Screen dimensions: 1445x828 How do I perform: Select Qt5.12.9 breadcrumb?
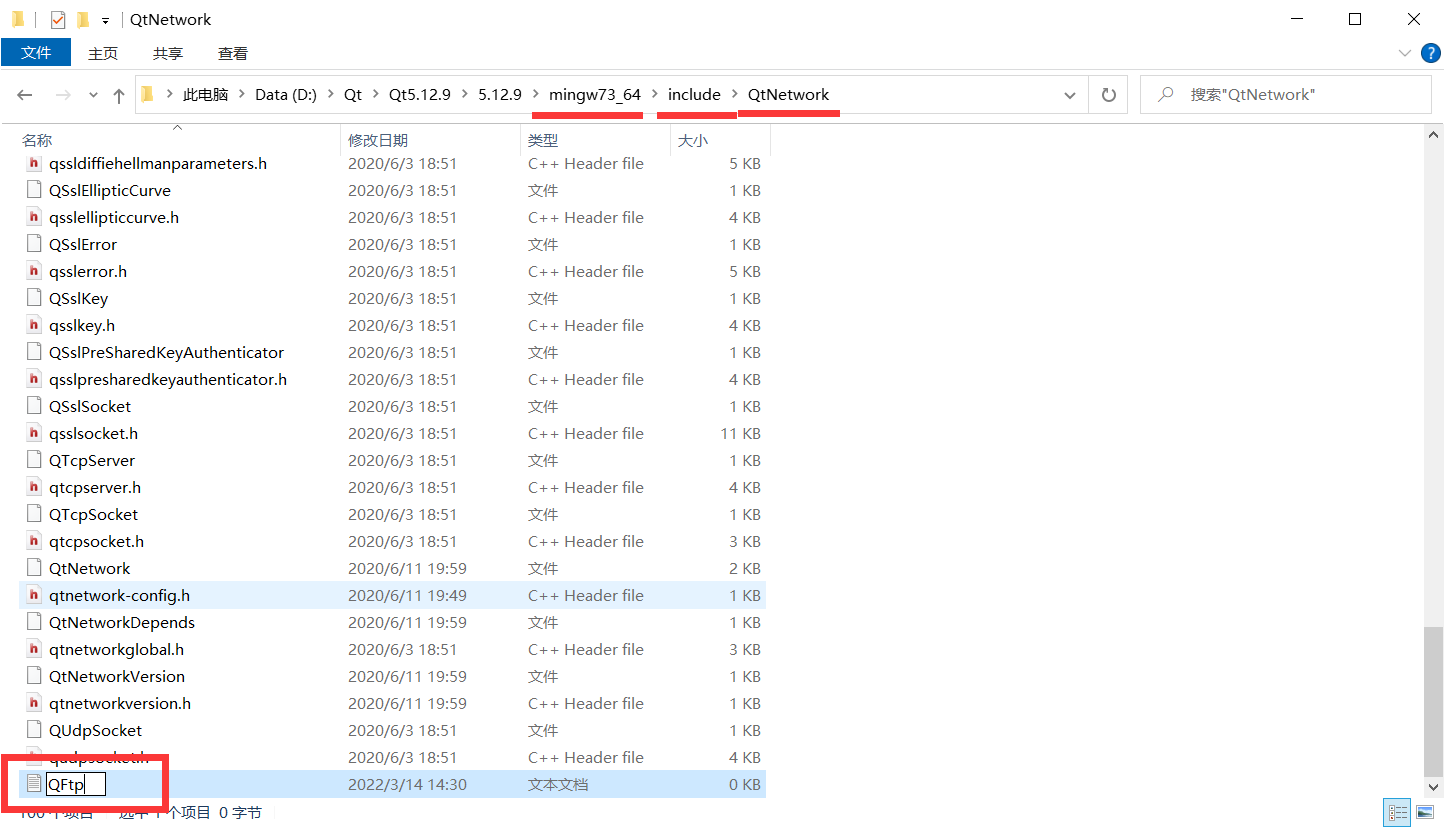(x=420, y=95)
